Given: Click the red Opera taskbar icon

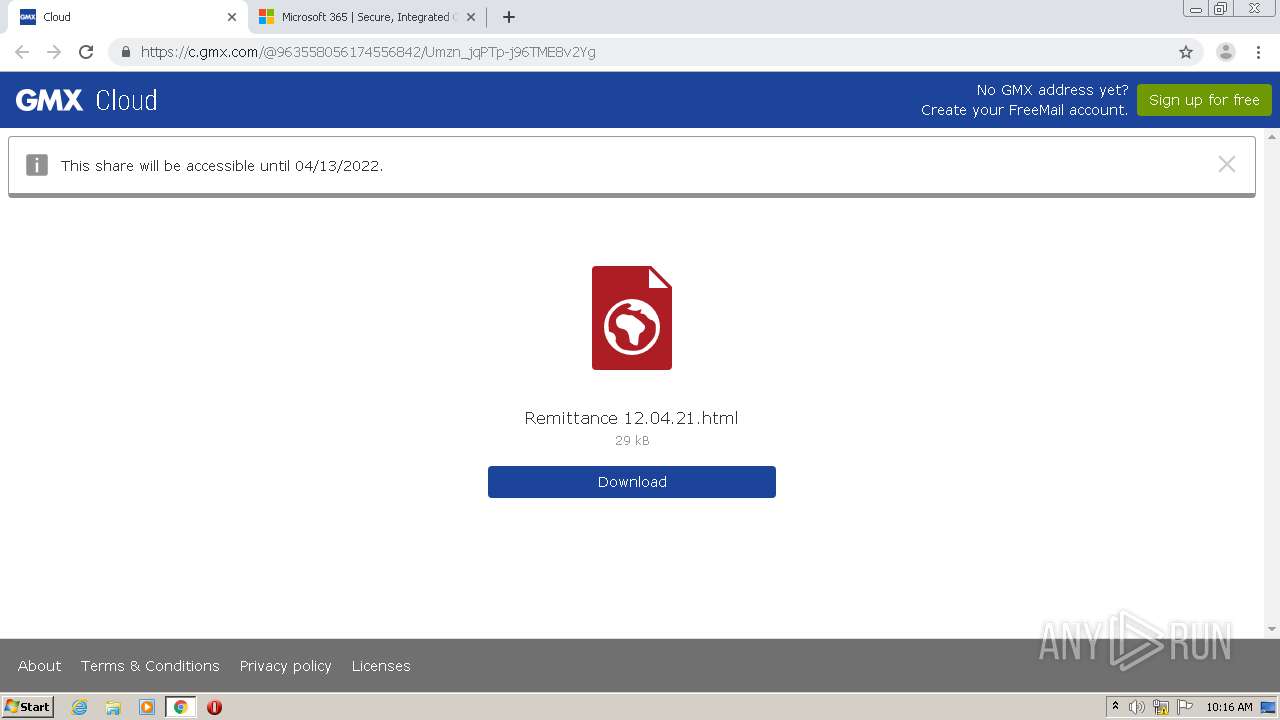Looking at the screenshot, I should [x=214, y=707].
